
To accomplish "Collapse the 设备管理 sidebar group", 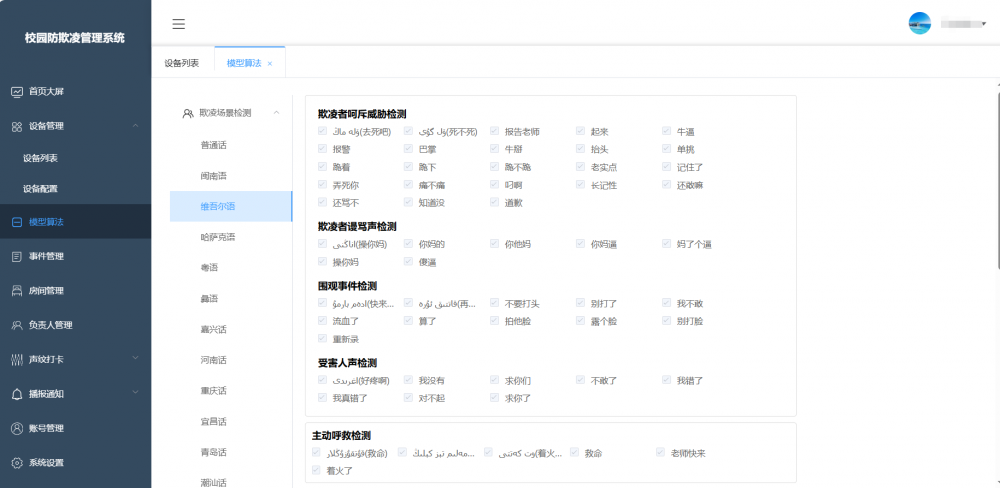I will [x=135, y=126].
